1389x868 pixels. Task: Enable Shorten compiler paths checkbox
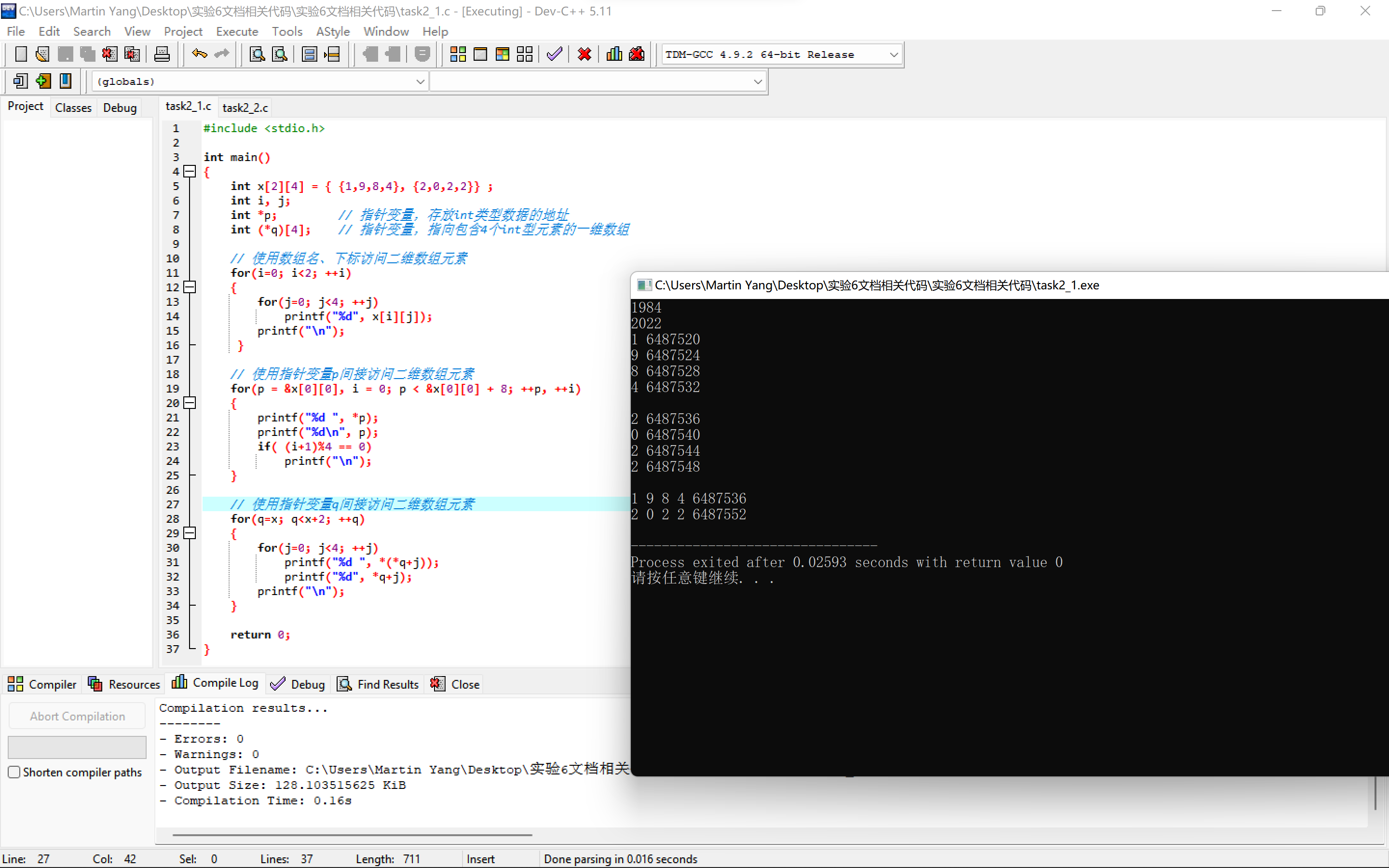[14, 772]
